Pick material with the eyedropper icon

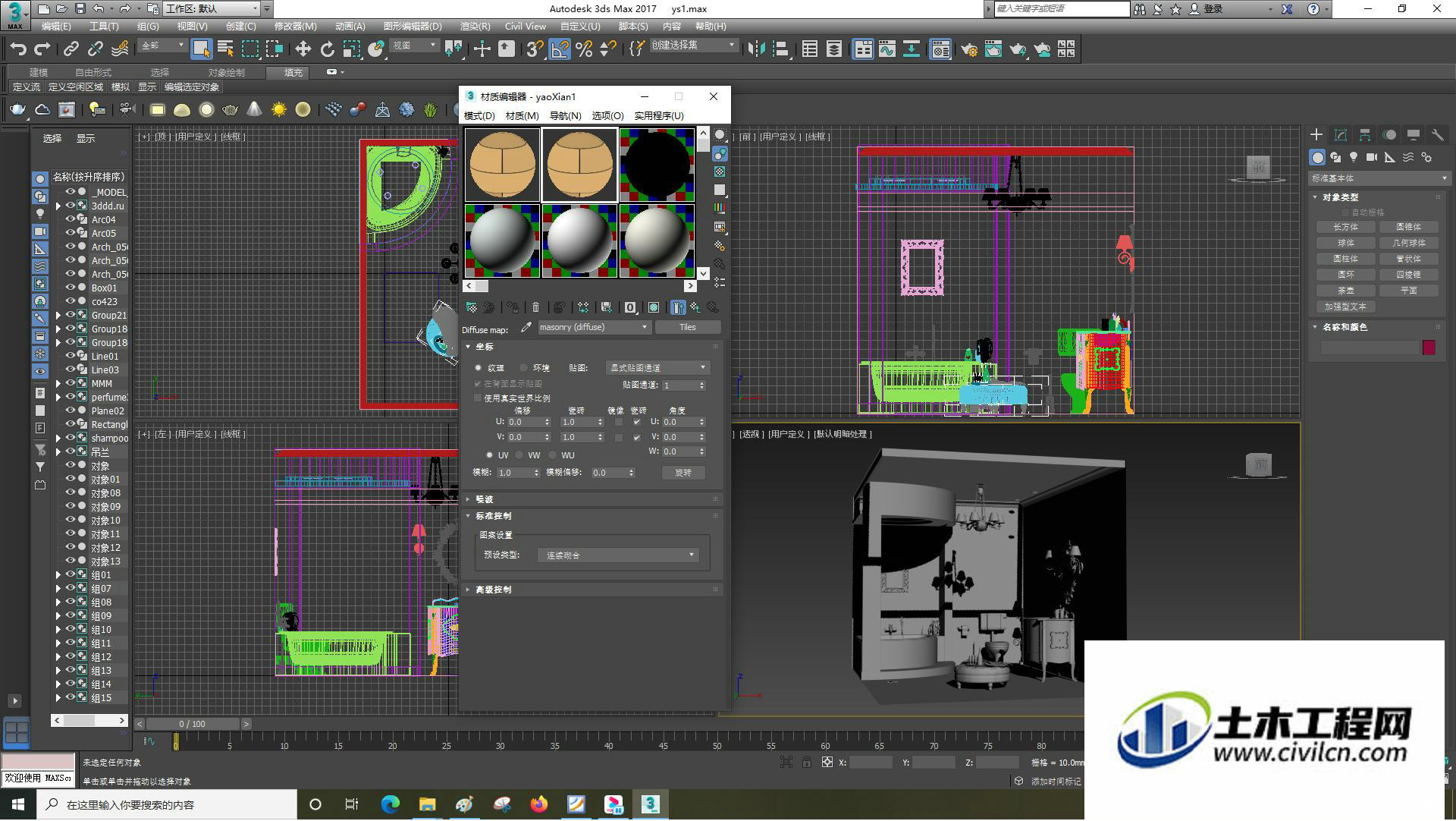click(x=526, y=328)
